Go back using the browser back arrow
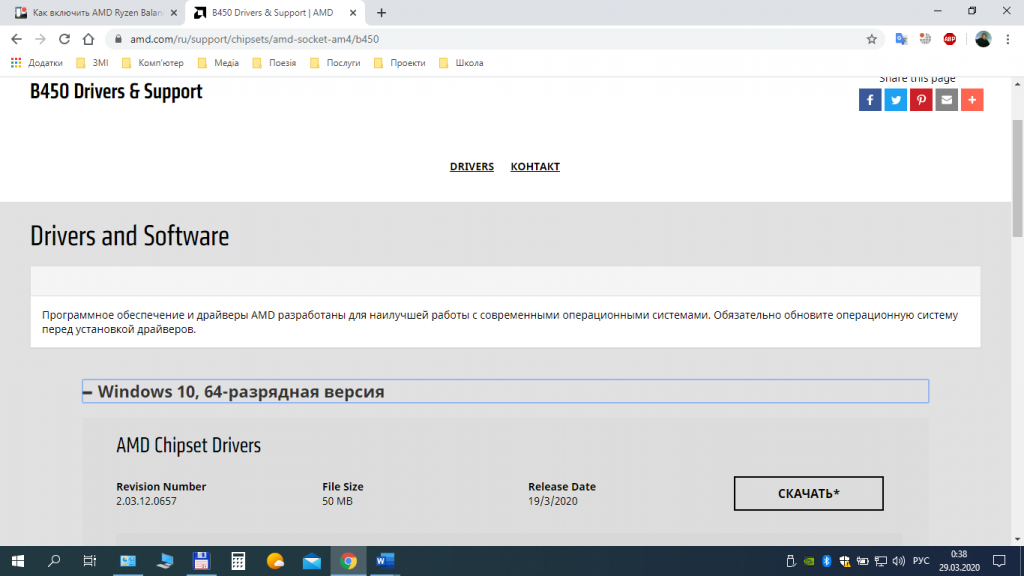The image size is (1024, 576). [15, 39]
